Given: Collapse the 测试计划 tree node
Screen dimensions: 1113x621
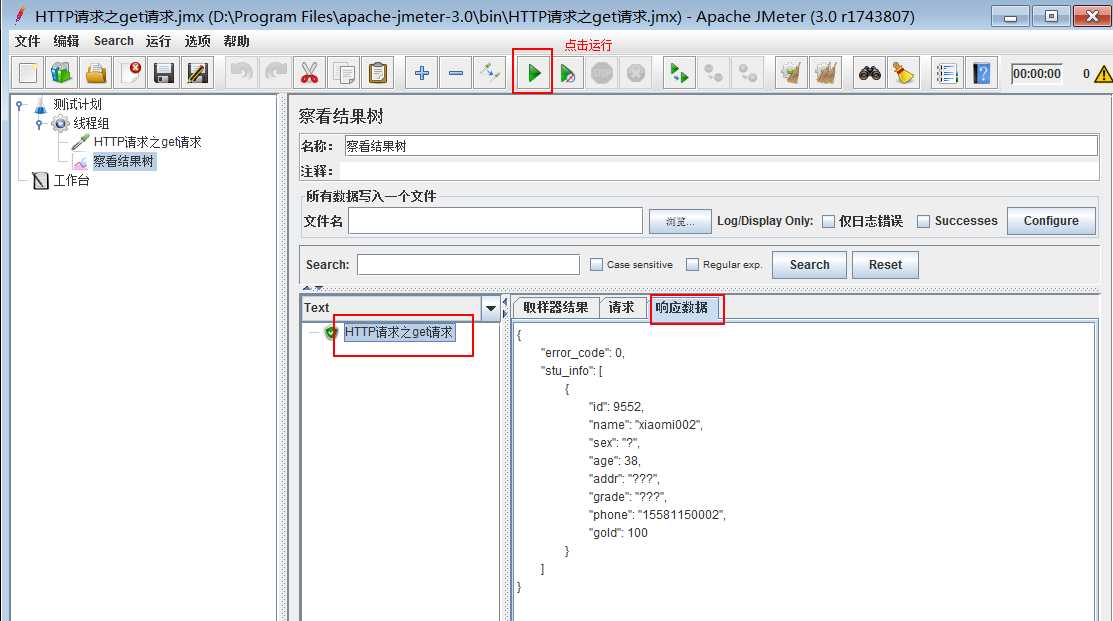Looking at the screenshot, I should [x=19, y=104].
